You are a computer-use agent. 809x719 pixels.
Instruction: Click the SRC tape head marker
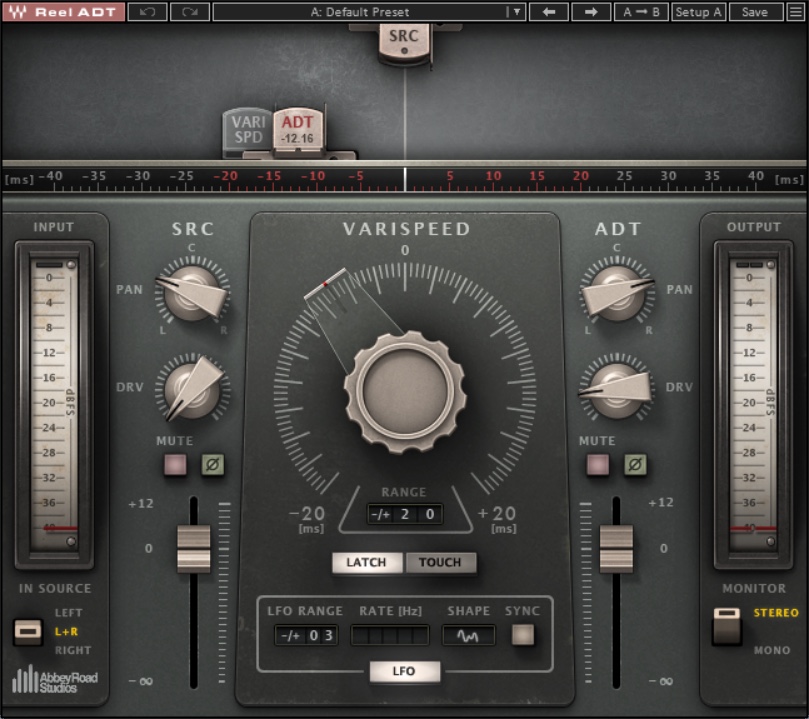click(404, 42)
